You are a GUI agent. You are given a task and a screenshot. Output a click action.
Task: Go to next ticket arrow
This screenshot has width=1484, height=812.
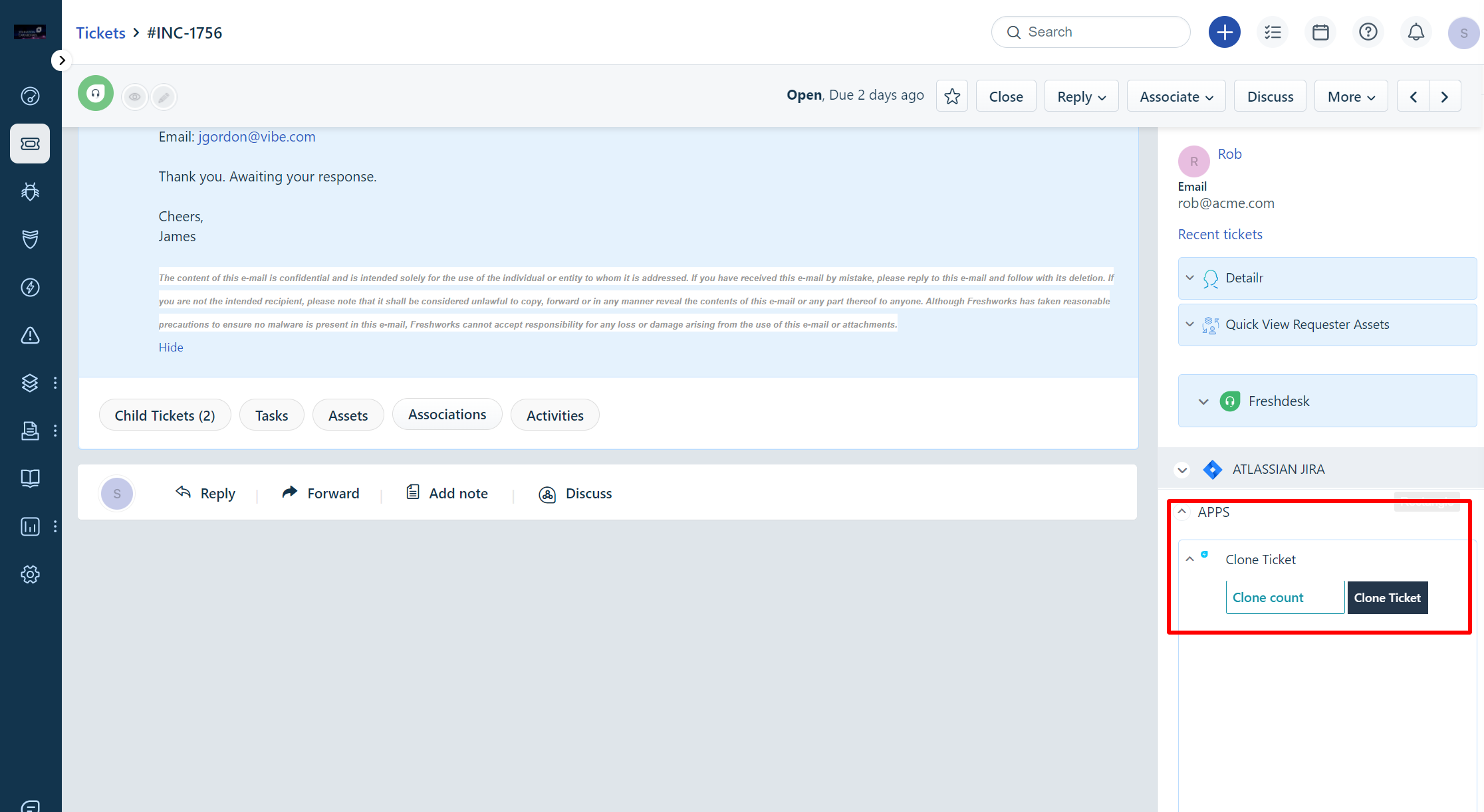pos(1444,96)
